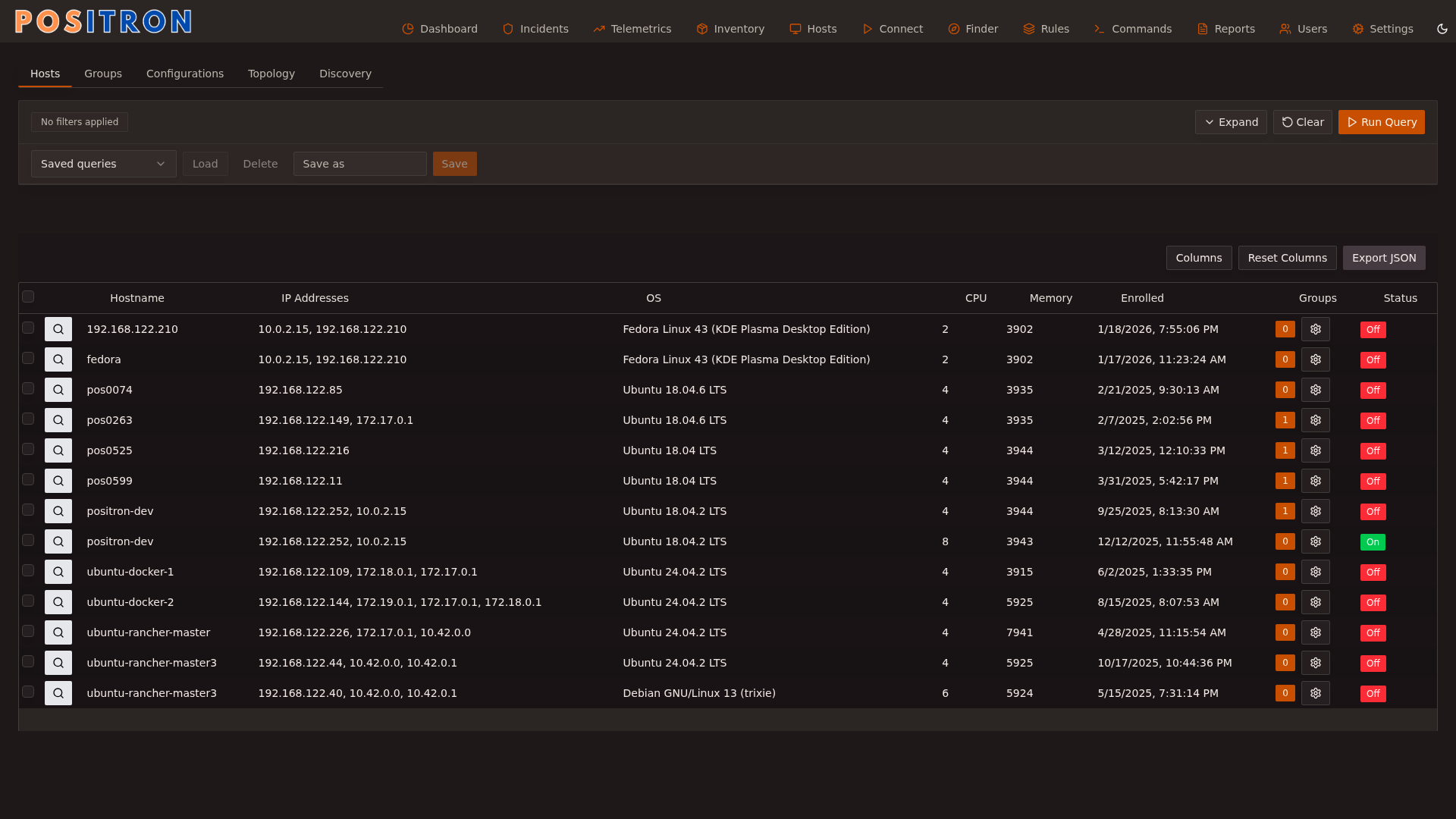1456x819 pixels.
Task: Click the magnifier icon for fedora host
Action: pos(58,359)
